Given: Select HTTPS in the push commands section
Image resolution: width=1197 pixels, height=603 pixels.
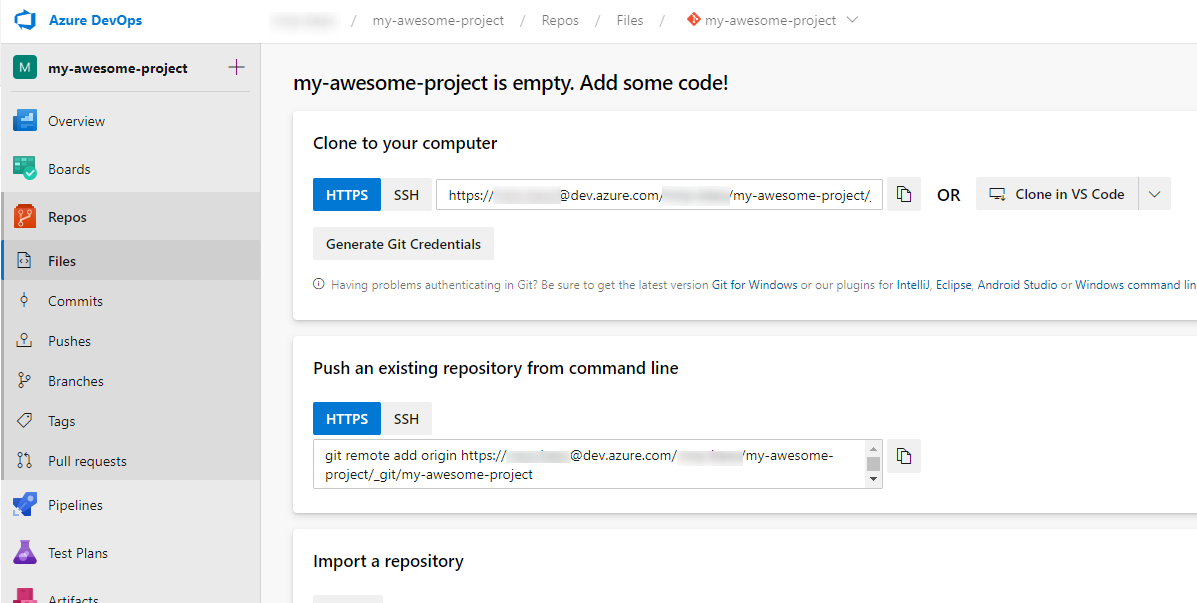Looking at the screenshot, I should tap(346, 418).
